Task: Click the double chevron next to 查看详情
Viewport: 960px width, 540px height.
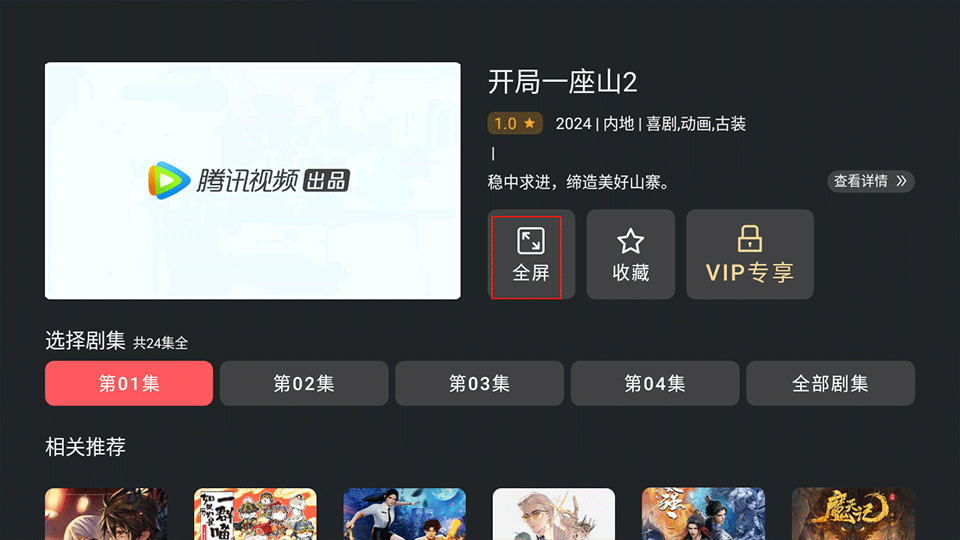Action: pos(901,181)
